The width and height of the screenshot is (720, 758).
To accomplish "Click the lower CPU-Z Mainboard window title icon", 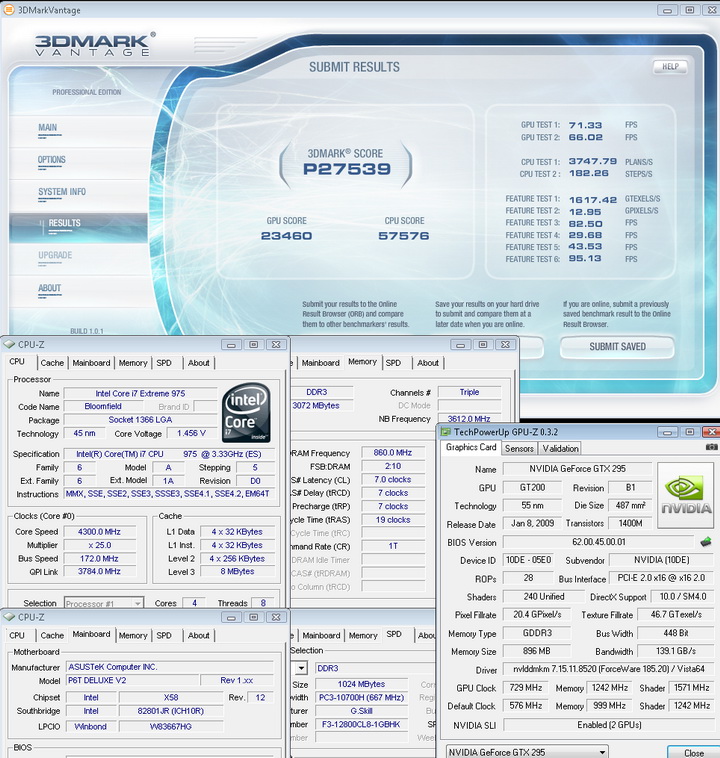I will 9,617.
